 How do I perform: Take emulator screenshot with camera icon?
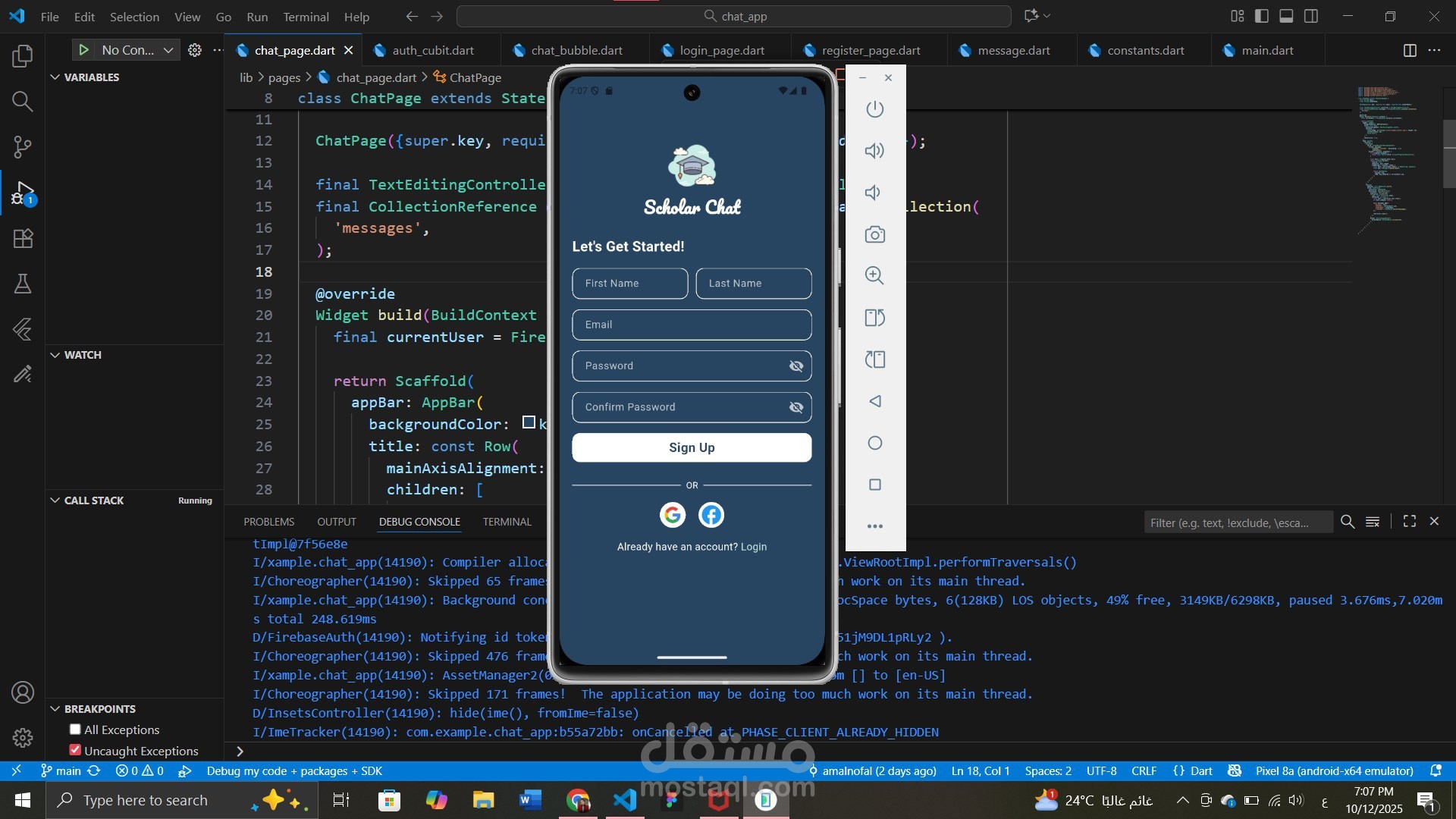pyautogui.click(x=874, y=234)
